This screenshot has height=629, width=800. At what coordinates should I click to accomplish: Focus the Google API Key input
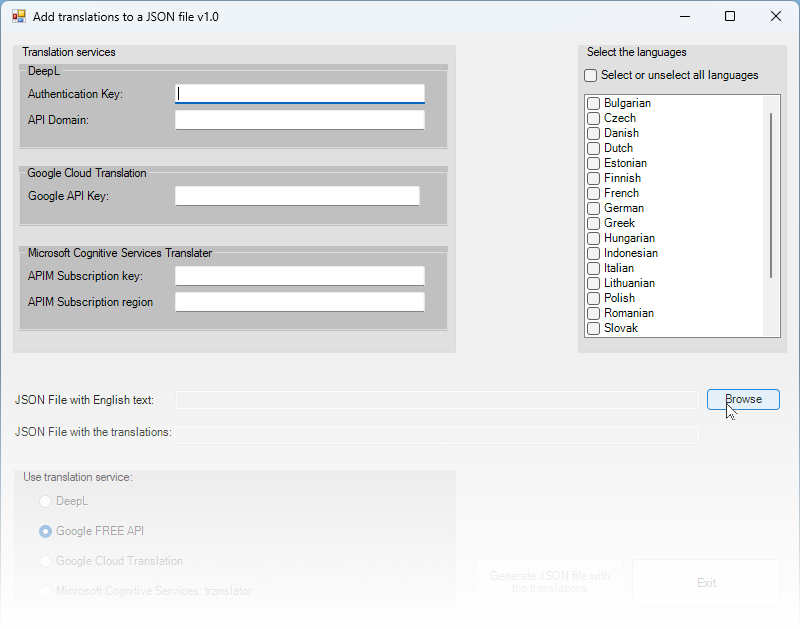[x=297, y=196]
